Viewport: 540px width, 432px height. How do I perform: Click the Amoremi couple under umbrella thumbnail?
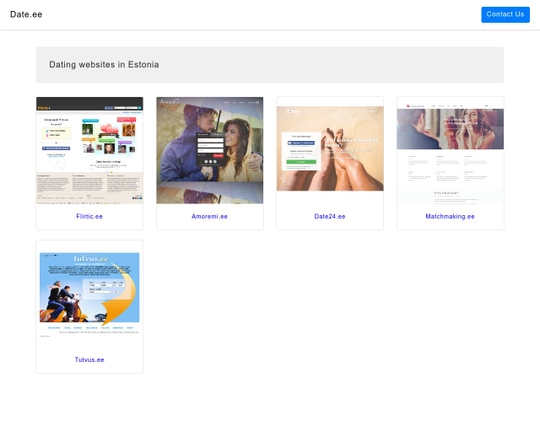click(x=210, y=150)
